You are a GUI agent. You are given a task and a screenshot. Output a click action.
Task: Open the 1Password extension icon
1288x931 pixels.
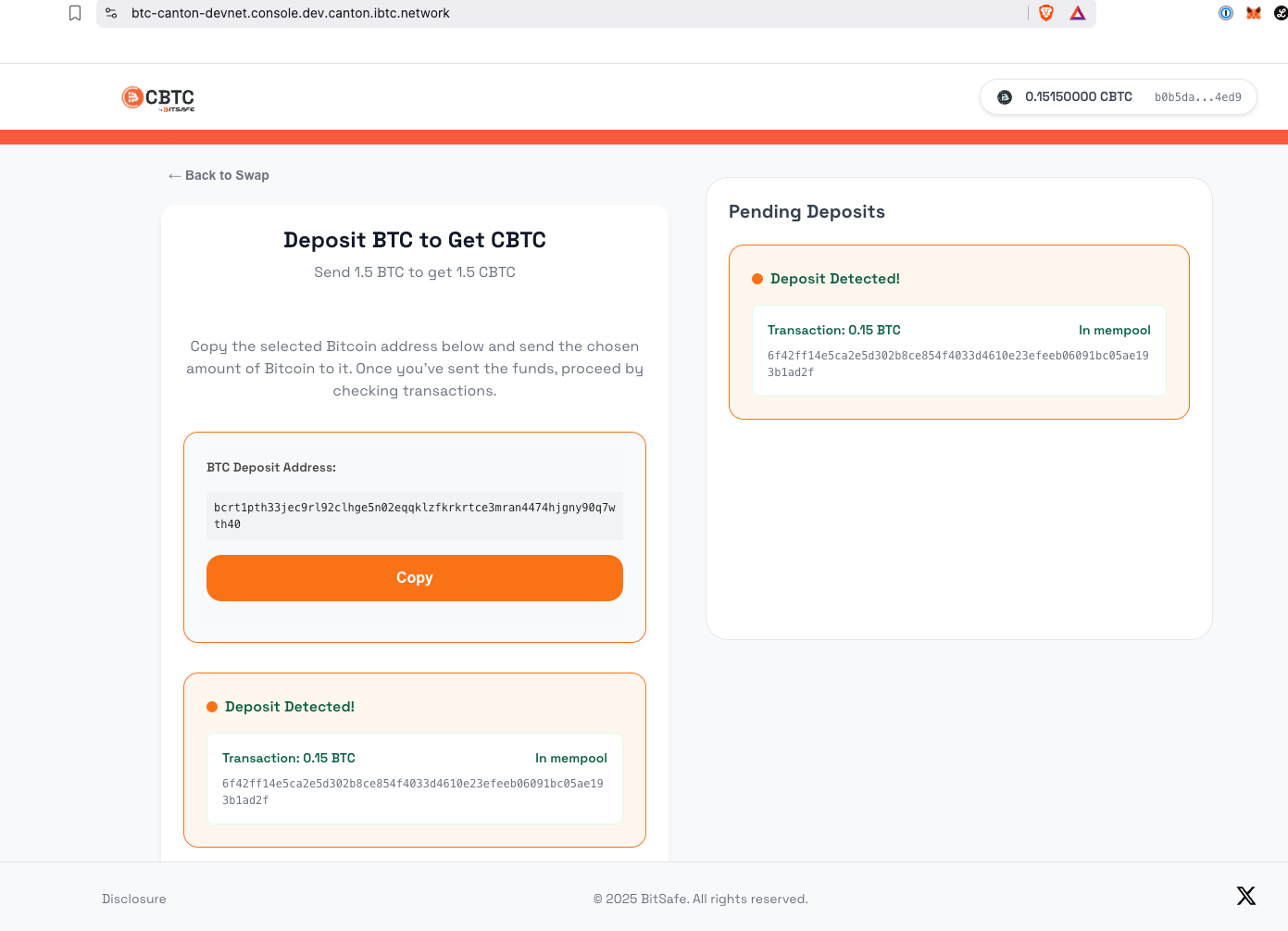tap(1226, 13)
